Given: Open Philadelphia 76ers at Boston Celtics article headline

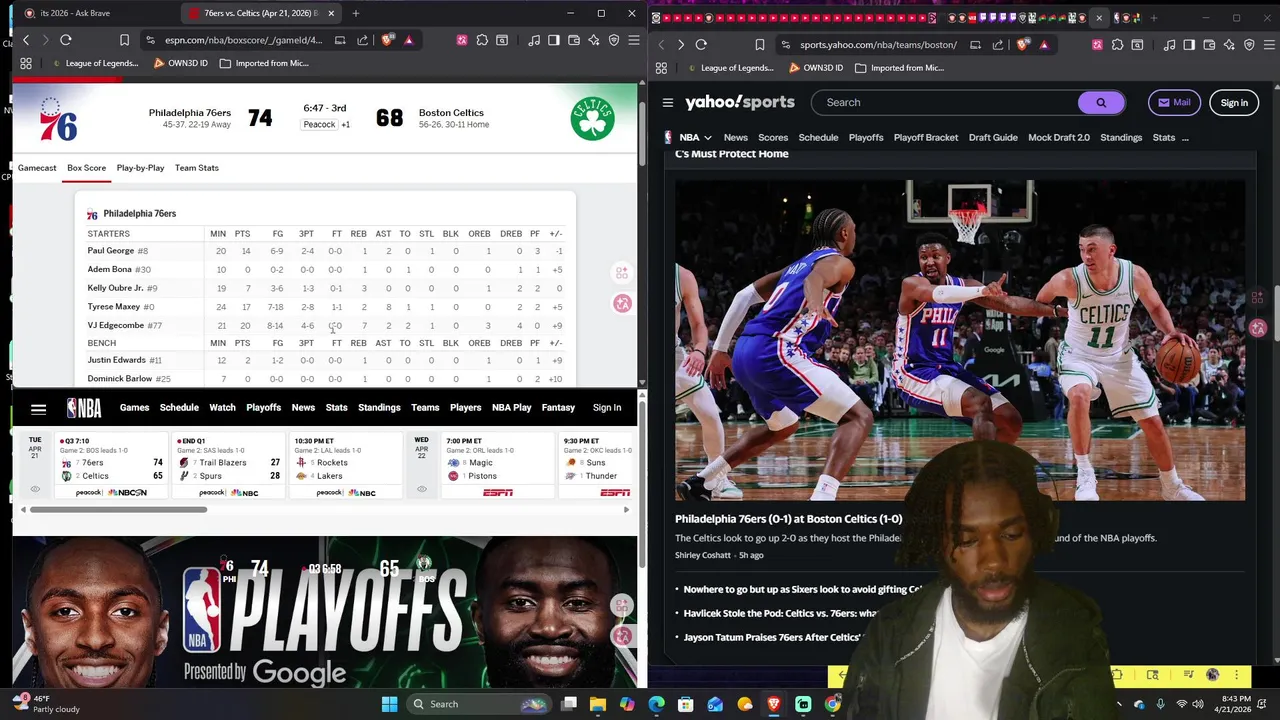Looking at the screenshot, I should point(788,519).
